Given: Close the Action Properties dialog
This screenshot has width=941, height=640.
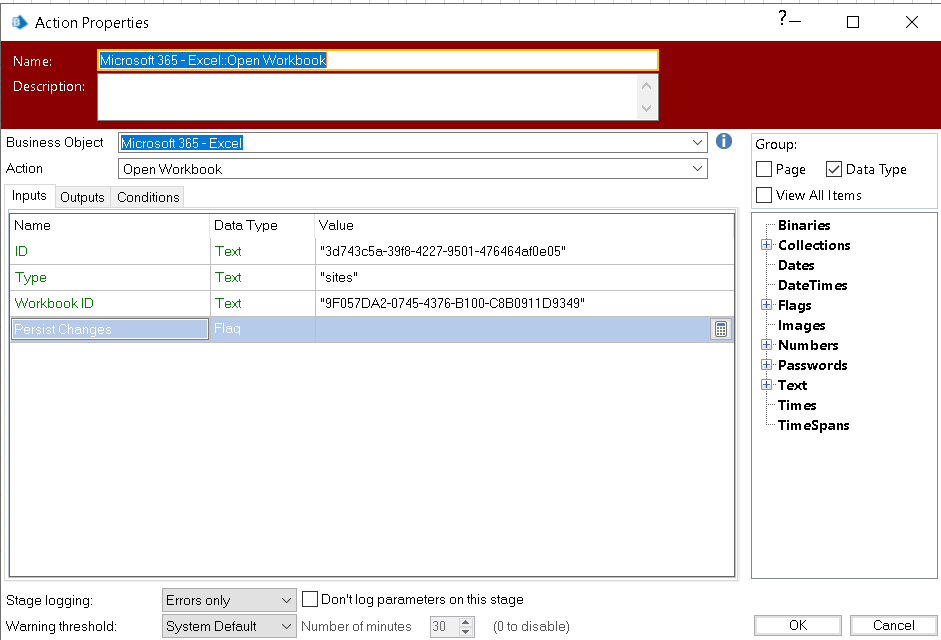Looking at the screenshot, I should coord(912,22).
